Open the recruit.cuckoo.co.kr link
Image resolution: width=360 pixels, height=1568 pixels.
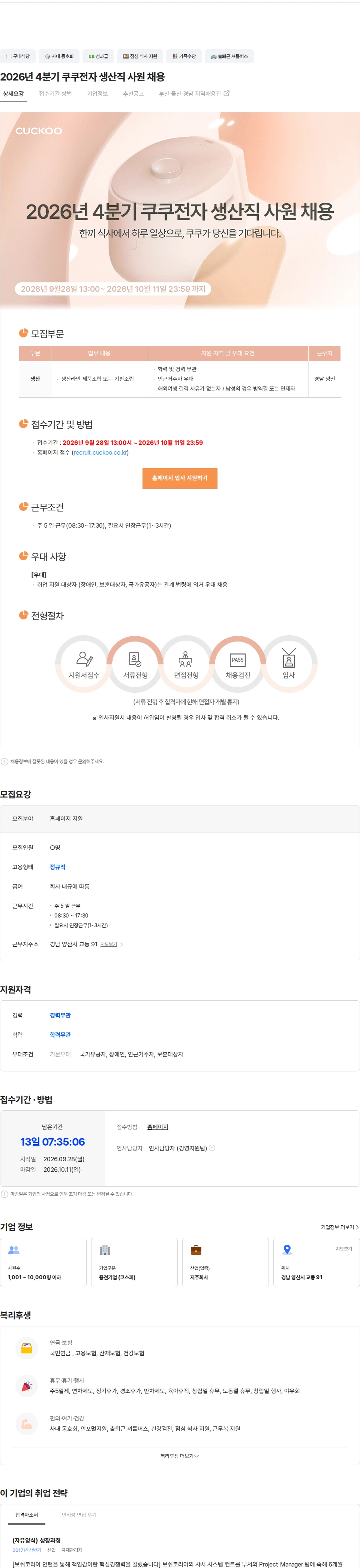point(100,452)
